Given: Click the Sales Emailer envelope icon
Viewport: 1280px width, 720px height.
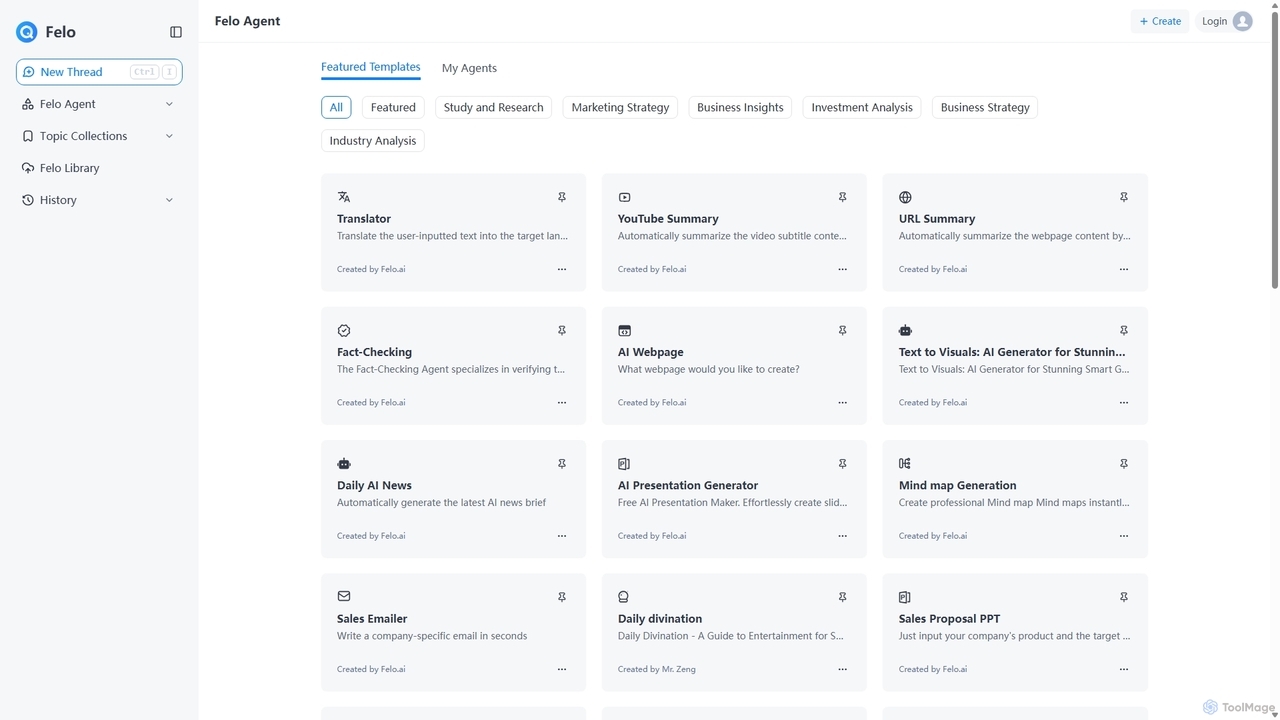Looking at the screenshot, I should [344, 596].
